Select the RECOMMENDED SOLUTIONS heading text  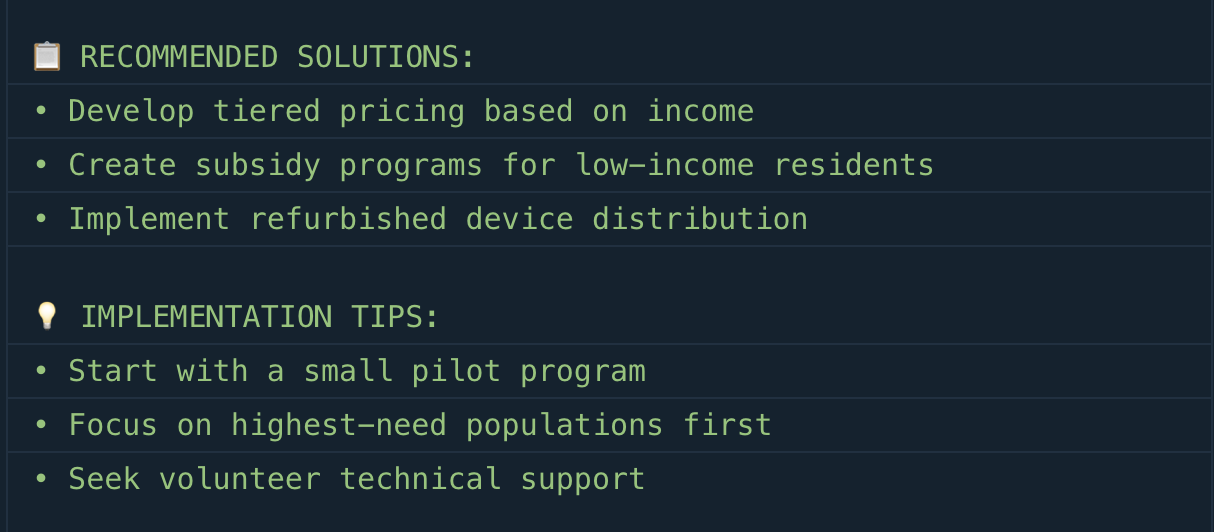click(278, 57)
